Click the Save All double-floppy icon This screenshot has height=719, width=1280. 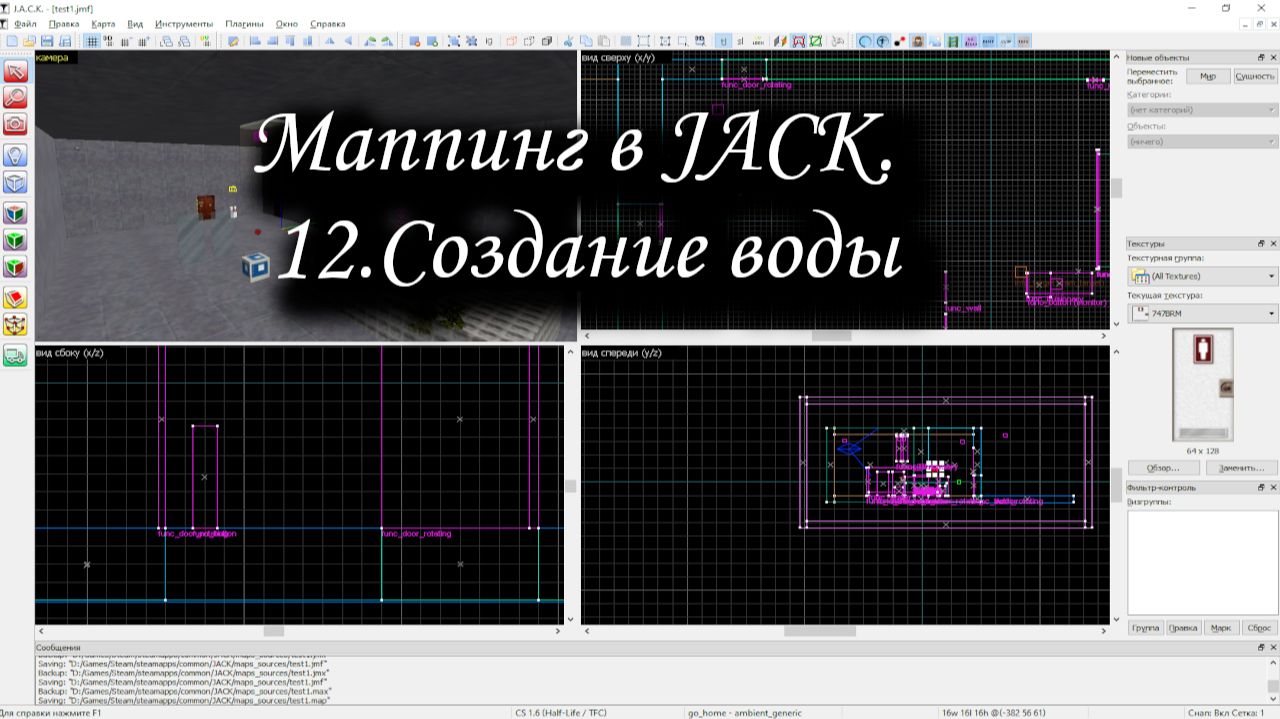pyautogui.click(x=65, y=41)
